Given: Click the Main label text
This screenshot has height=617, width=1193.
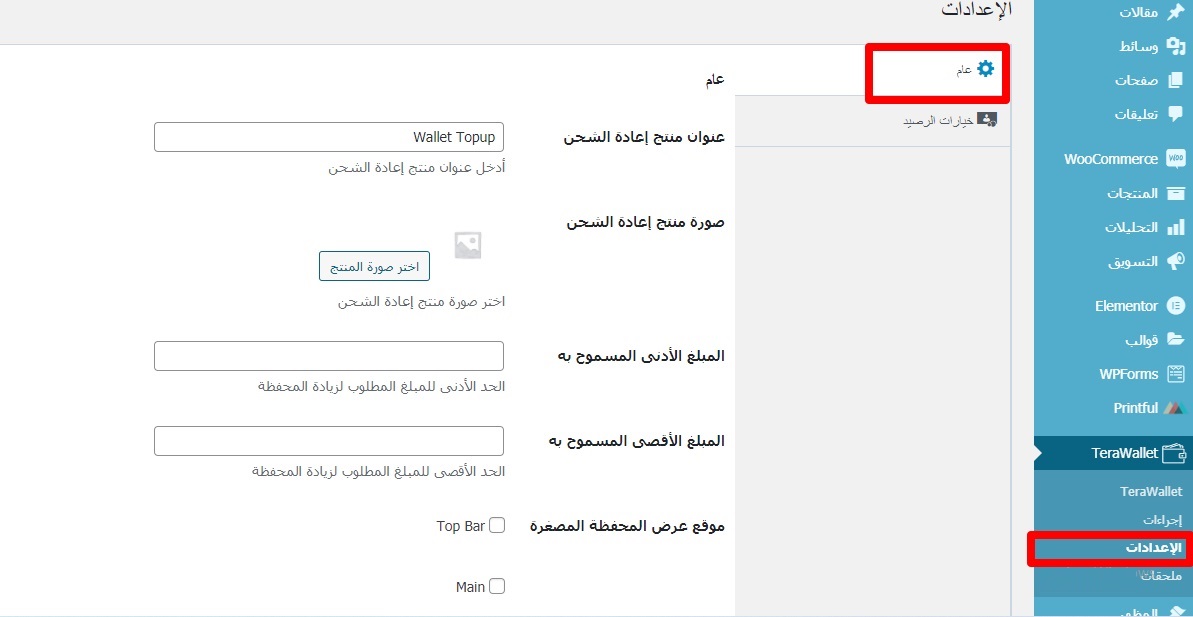Looking at the screenshot, I should pos(470,587).
